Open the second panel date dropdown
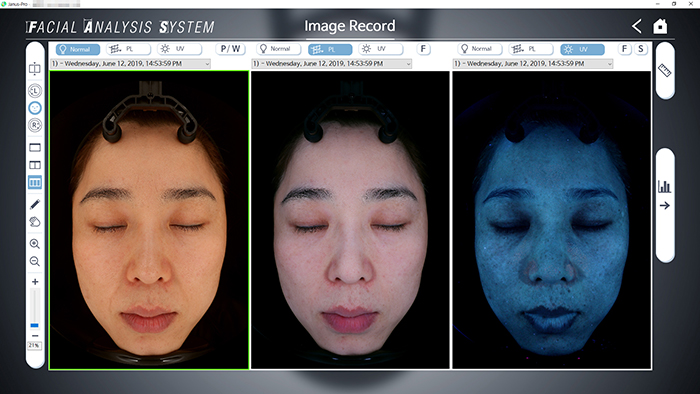The width and height of the screenshot is (700, 394). pos(331,64)
